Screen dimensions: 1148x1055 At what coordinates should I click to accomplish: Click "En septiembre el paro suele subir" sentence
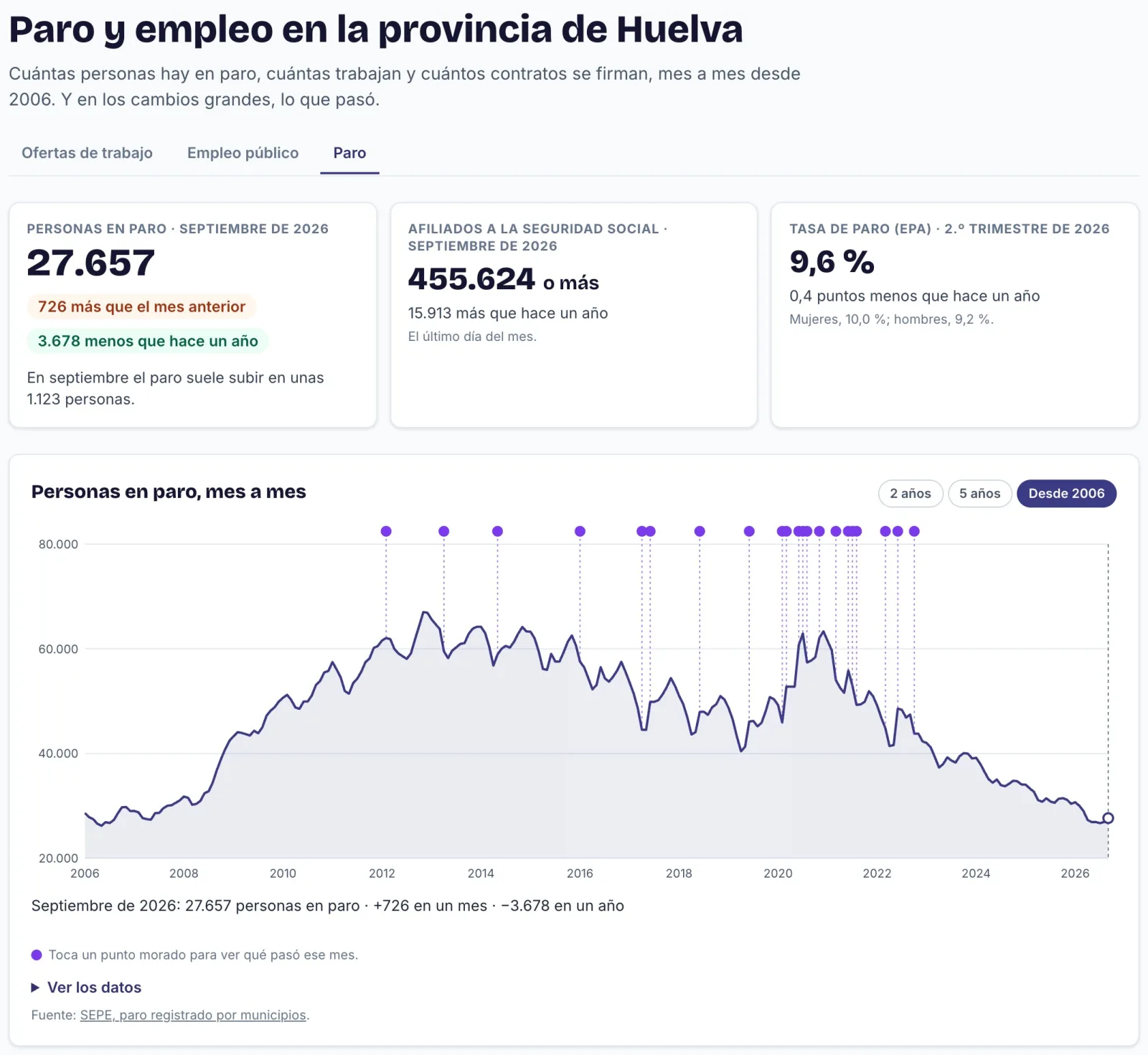175,388
